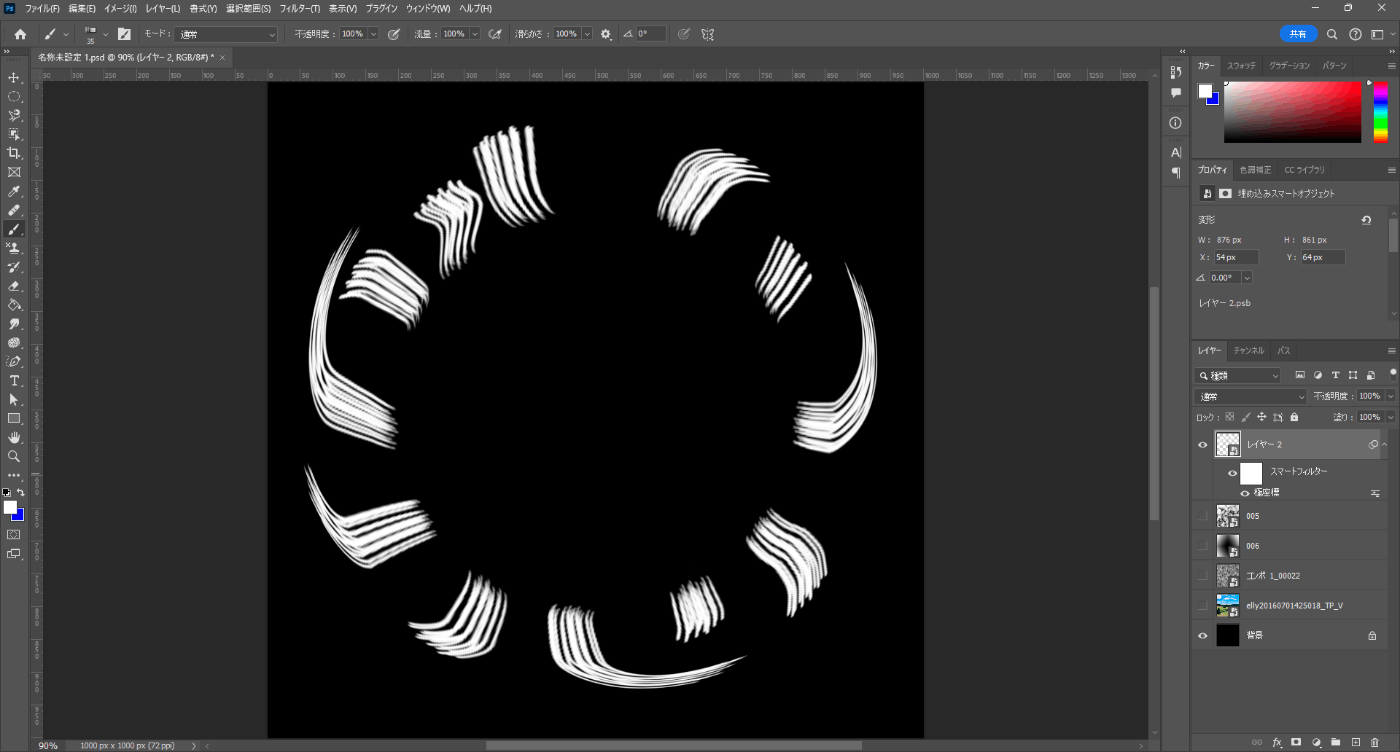Expand the flow (流量) dropdown
This screenshot has width=1400, height=752.
(x=475, y=34)
